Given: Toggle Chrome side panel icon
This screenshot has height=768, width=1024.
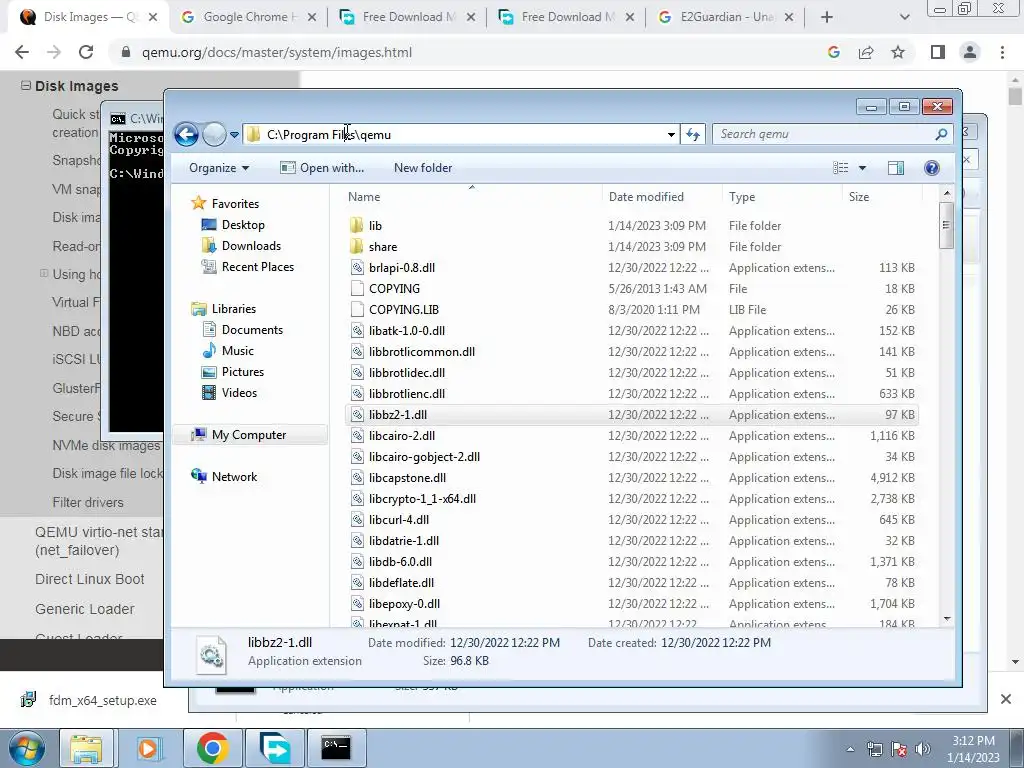Looking at the screenshot, I should pyautogui.click(x=938, y=52).
